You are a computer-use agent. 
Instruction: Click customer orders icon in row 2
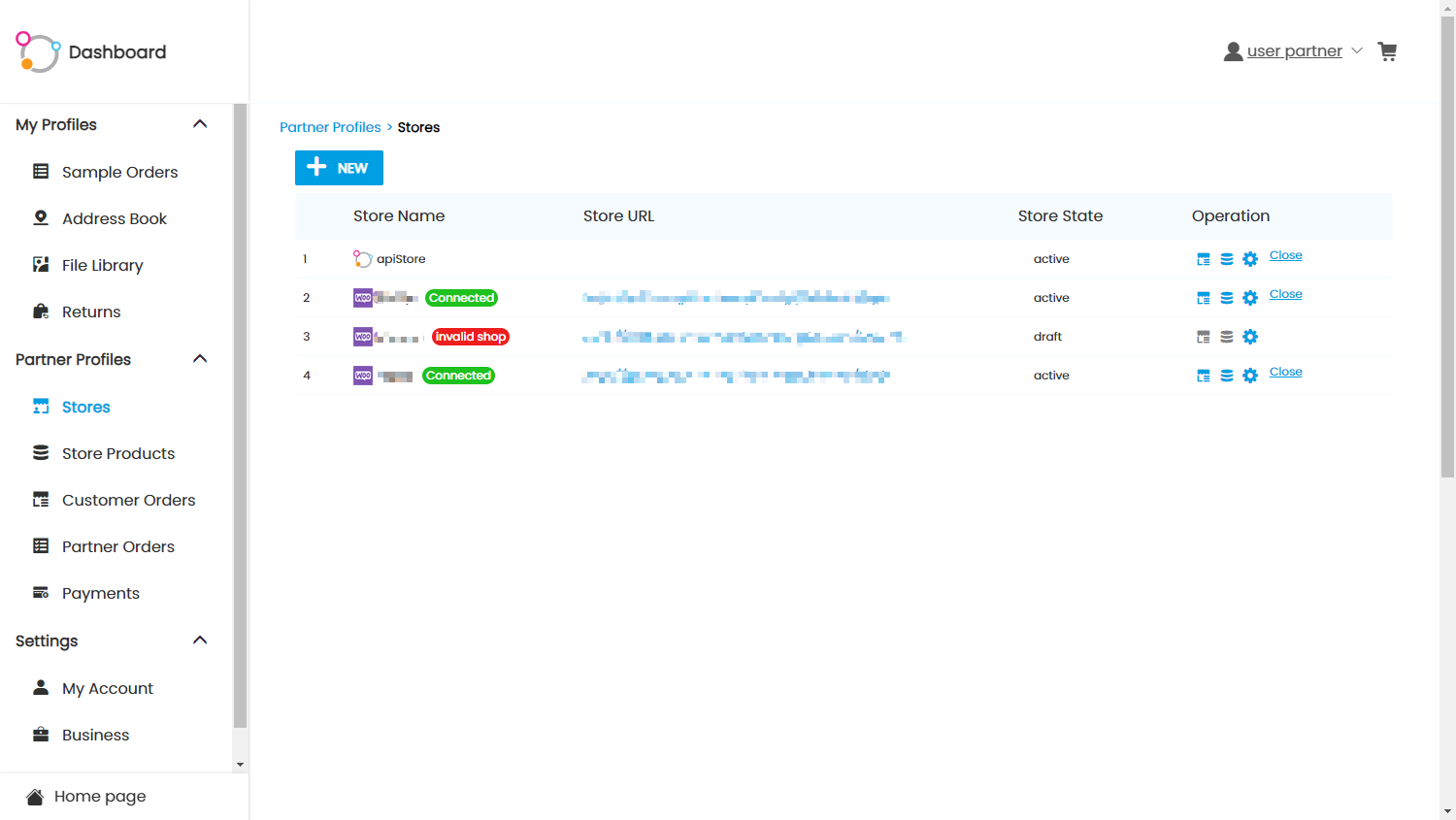point(1204,298)
